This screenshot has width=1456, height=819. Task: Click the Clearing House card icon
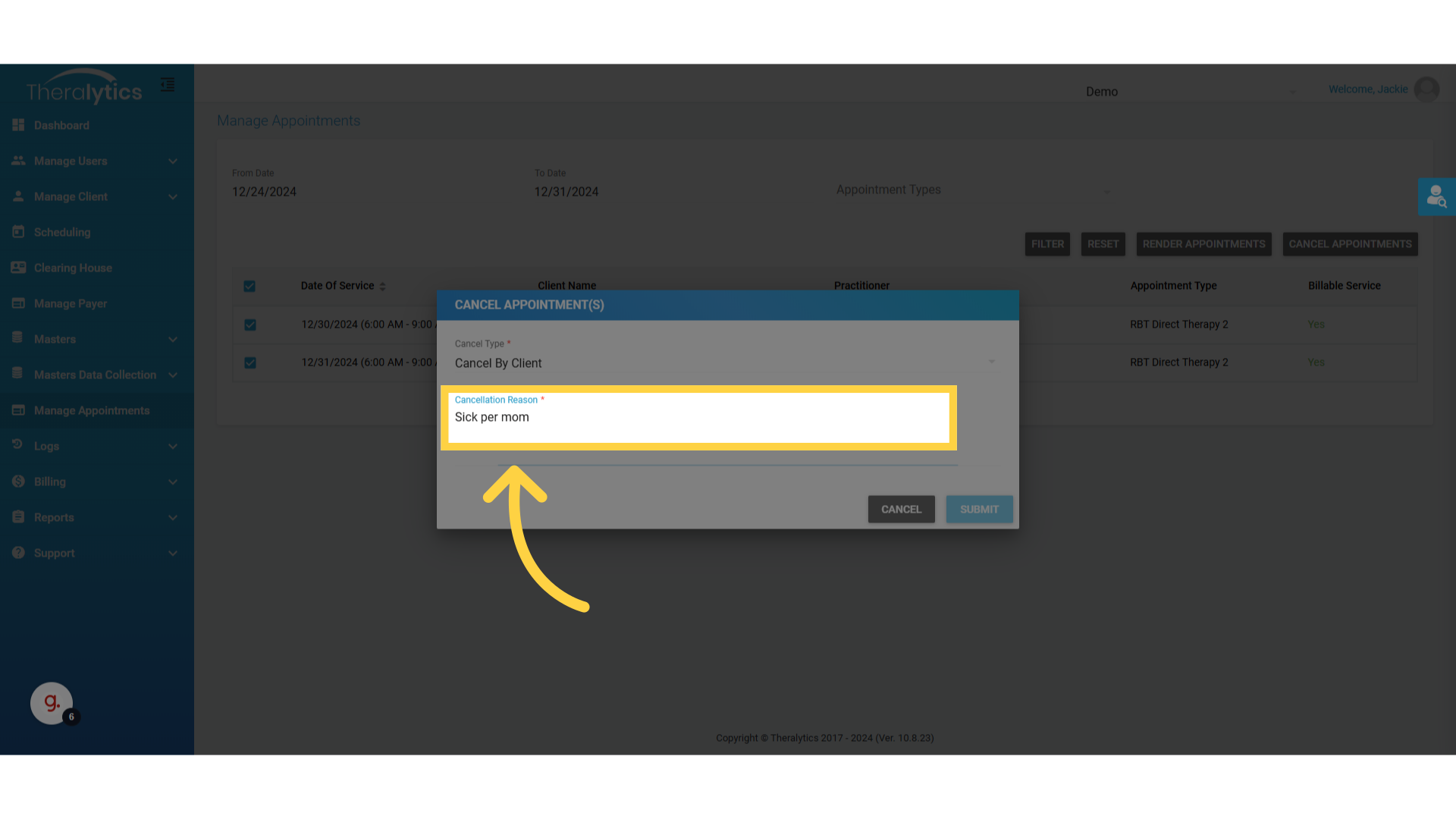click(18, 268)
